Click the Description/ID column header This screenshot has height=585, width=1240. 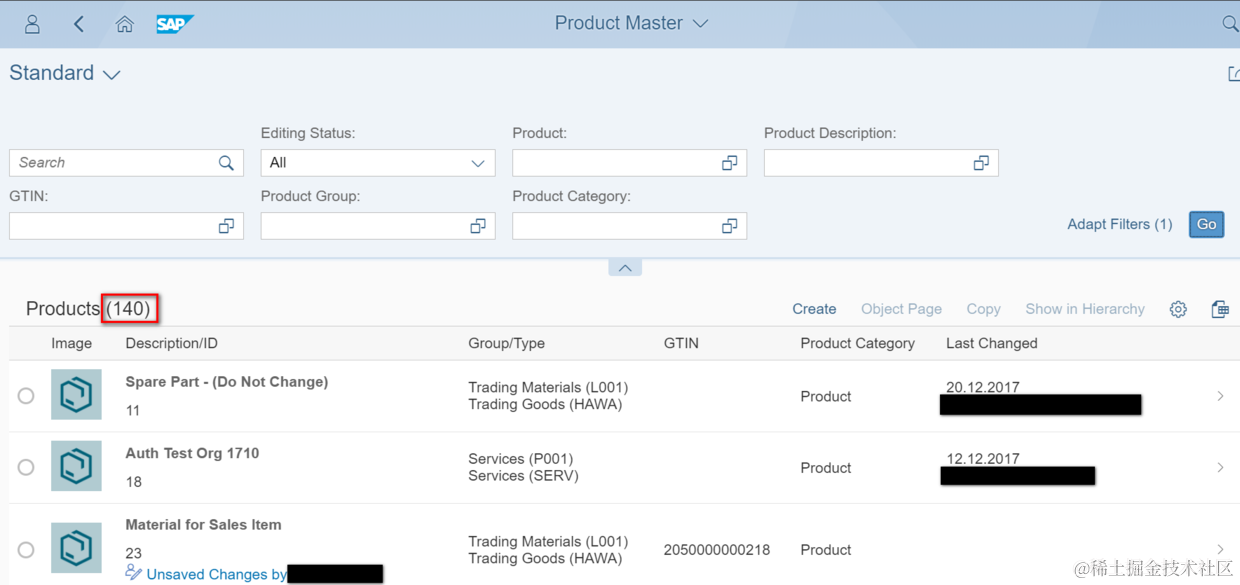tap(171, 343)
